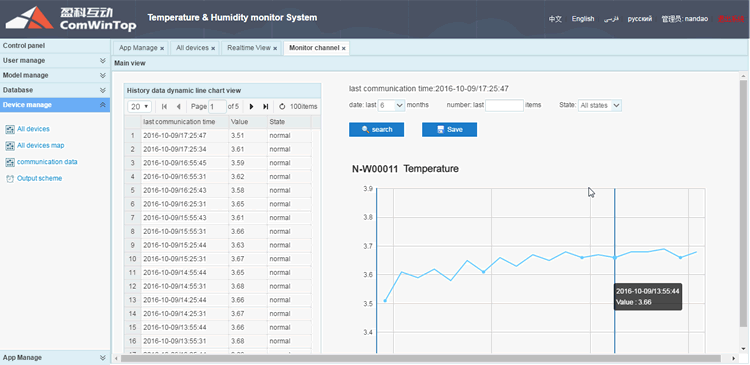Click the Output scheme sidebar icon
Image resolution: width=750 pixels, height=365 pixels.
[x=10, y=179]
